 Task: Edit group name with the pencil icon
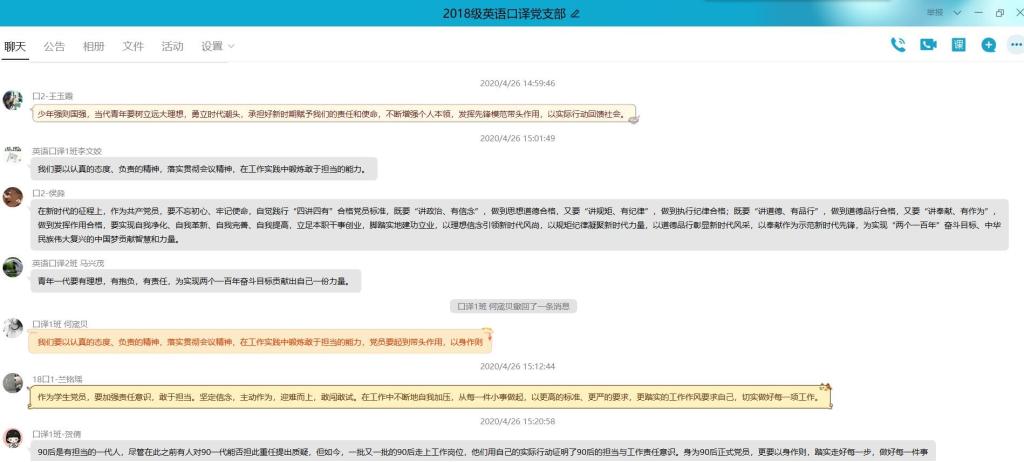click(575, 14)
